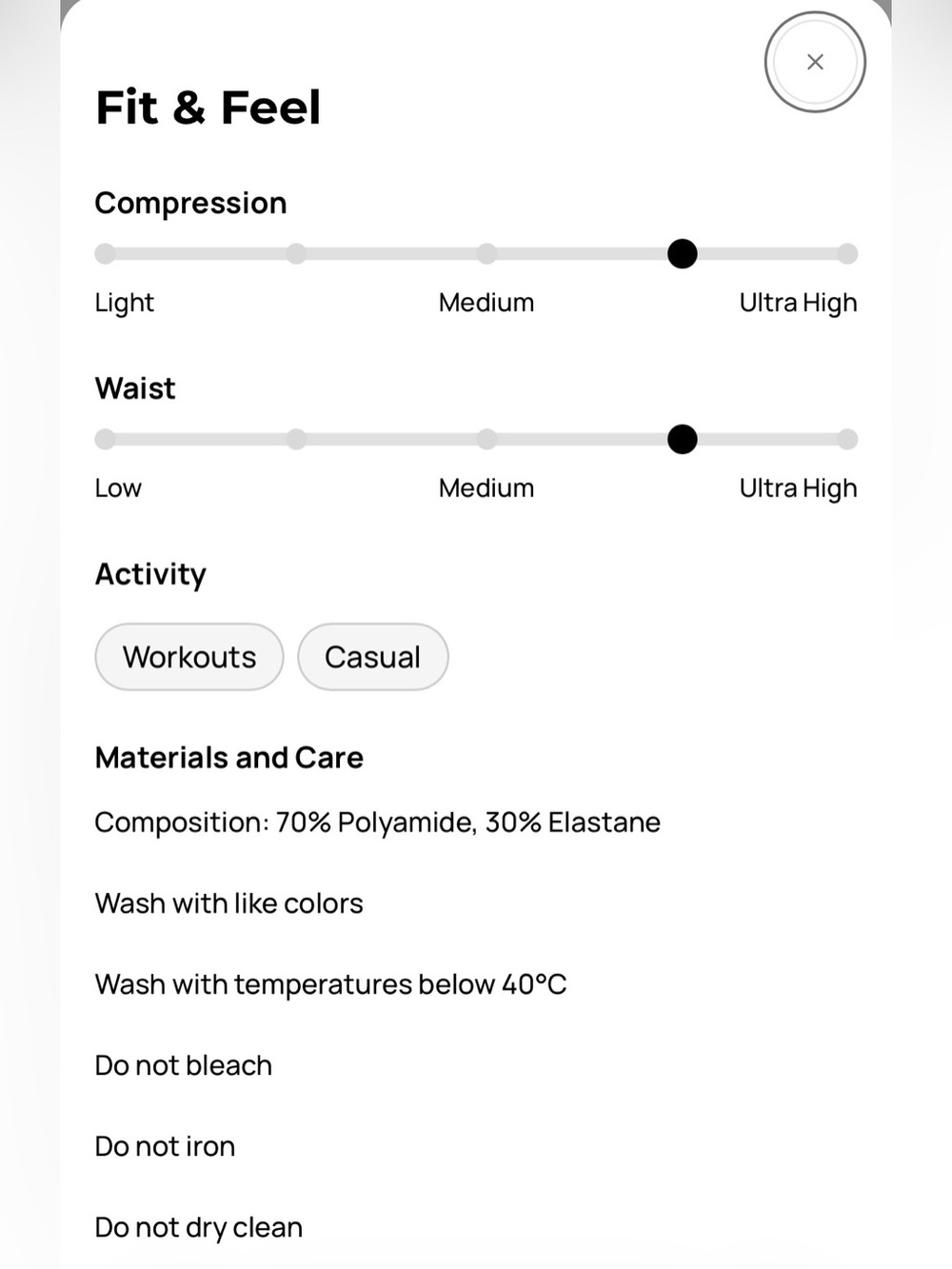This screenshot has width=952, height=1269.
Task: Click the 'Do not bleach' instruction
Action: tap(184, 1065)
